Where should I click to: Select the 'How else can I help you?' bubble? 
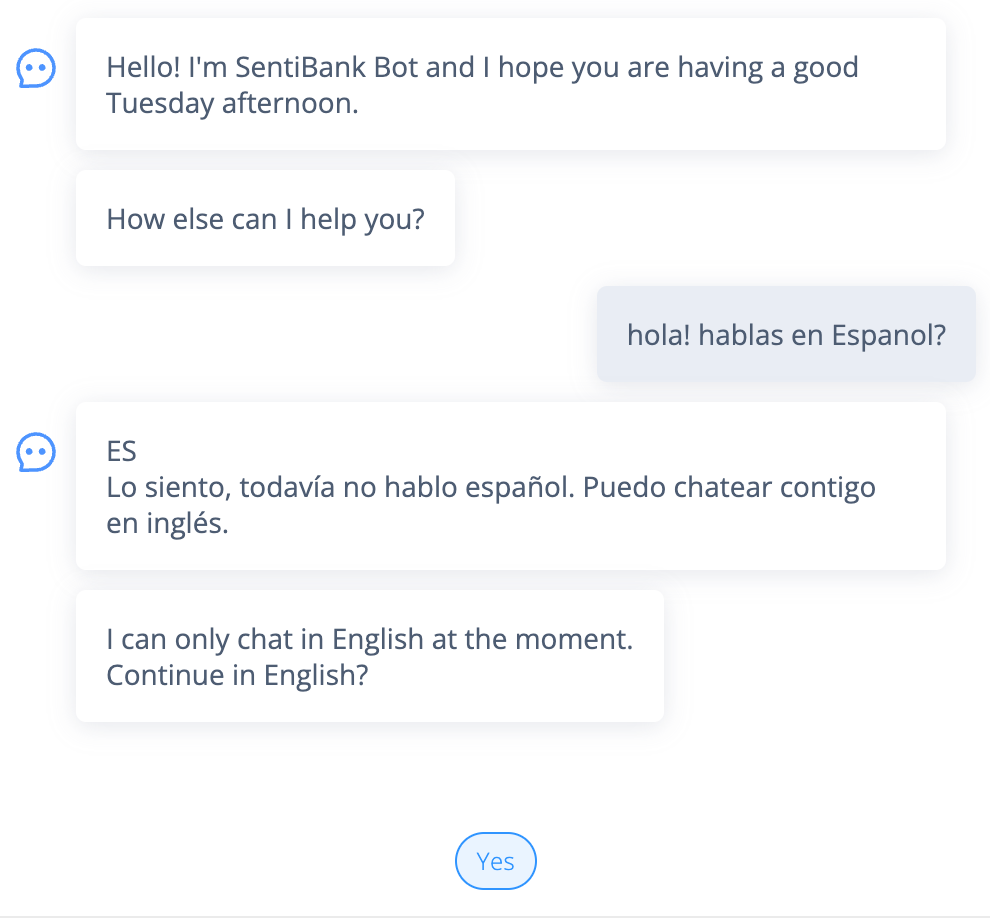click(265, 218)
